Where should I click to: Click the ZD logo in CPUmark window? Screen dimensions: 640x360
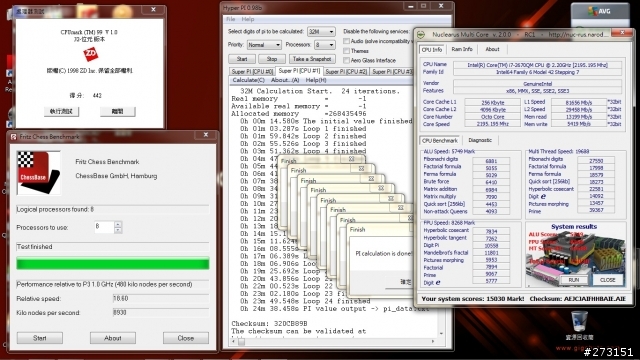click(x=91, y=54)
